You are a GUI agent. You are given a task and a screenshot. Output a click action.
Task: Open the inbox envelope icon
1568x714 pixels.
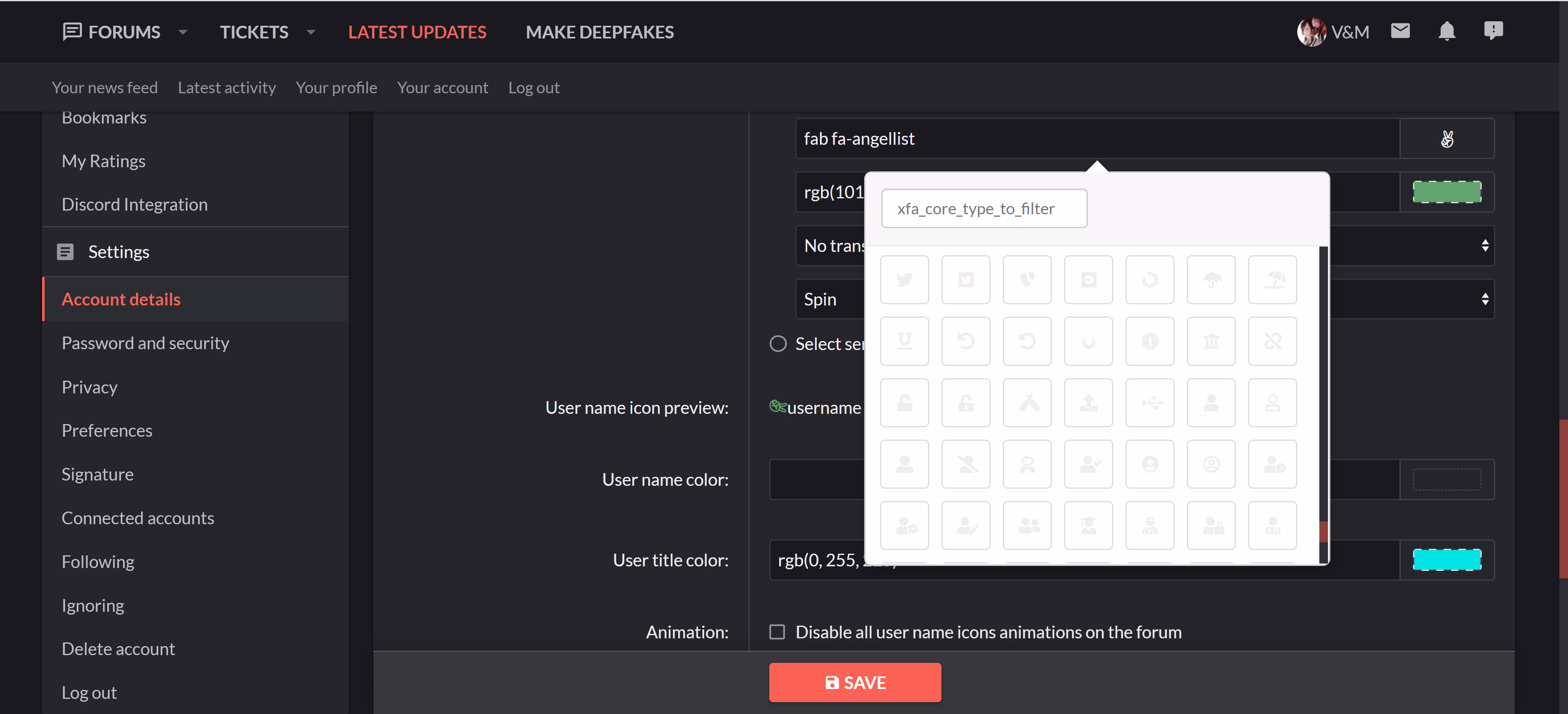tap(1400, 31)
